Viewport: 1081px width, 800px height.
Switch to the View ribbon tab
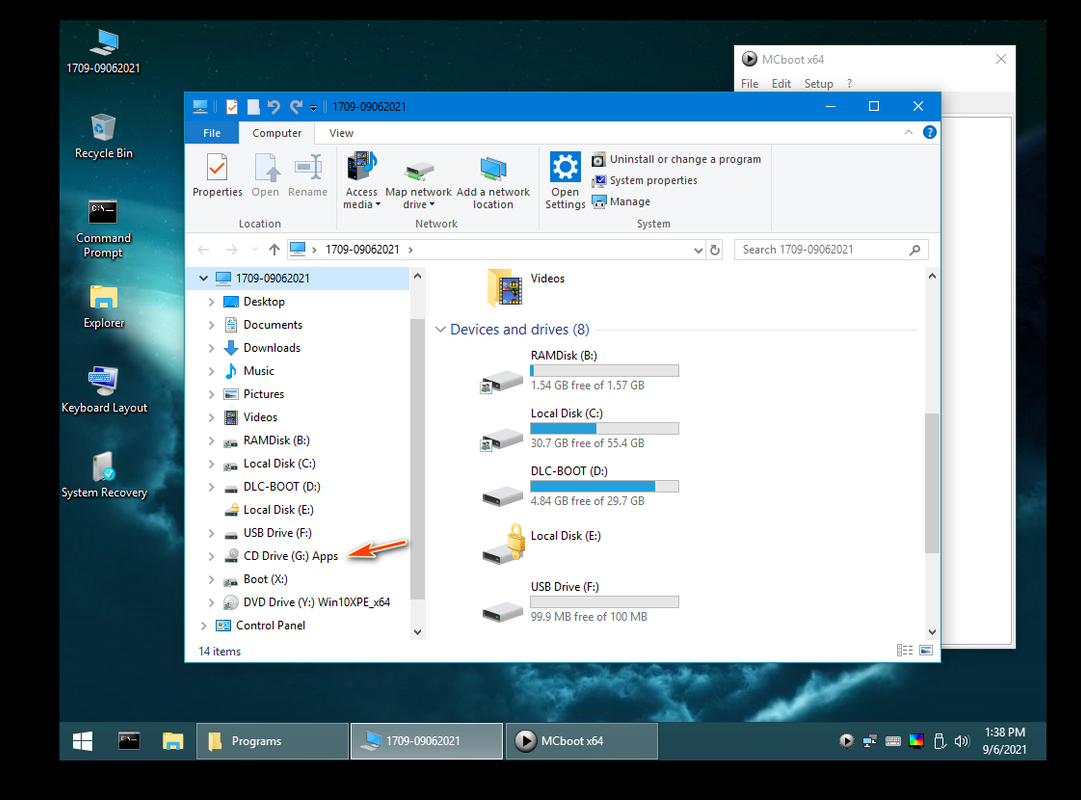coord(341,133)
